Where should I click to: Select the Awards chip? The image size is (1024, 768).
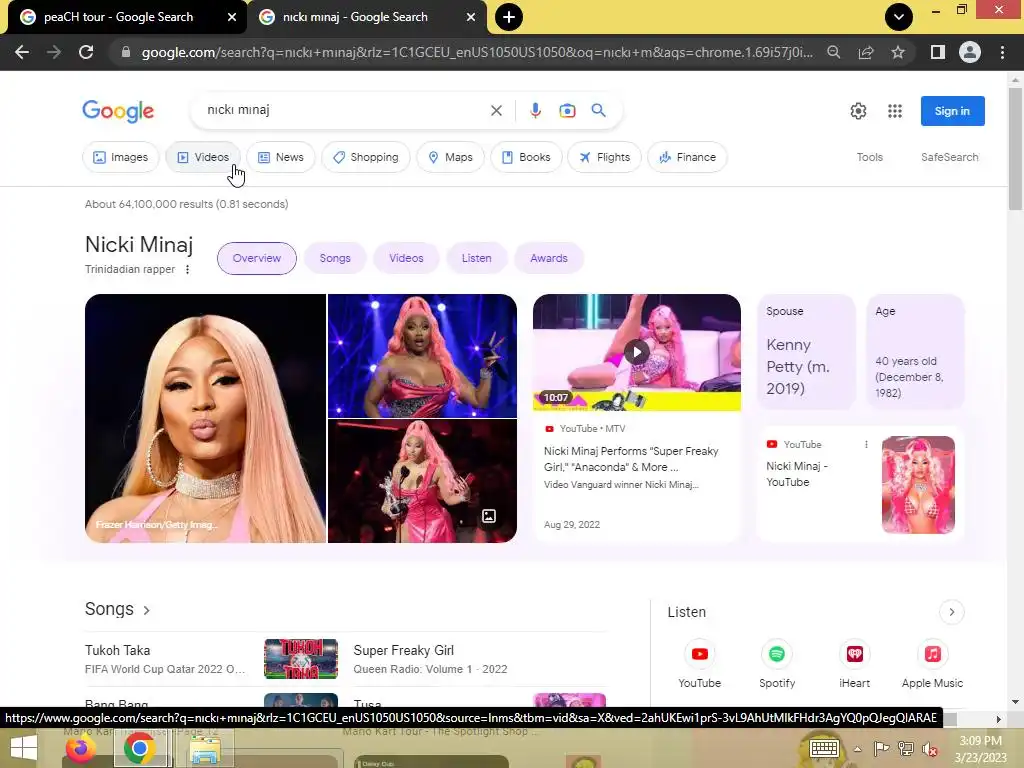coord(549,258)
